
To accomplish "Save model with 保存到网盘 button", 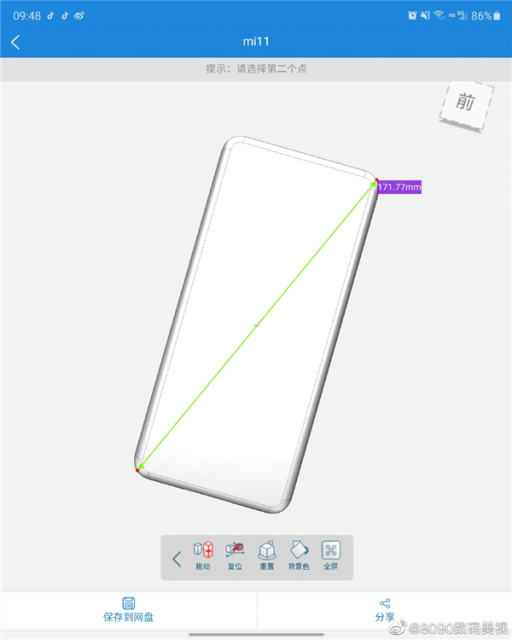I will coord(128,610).
